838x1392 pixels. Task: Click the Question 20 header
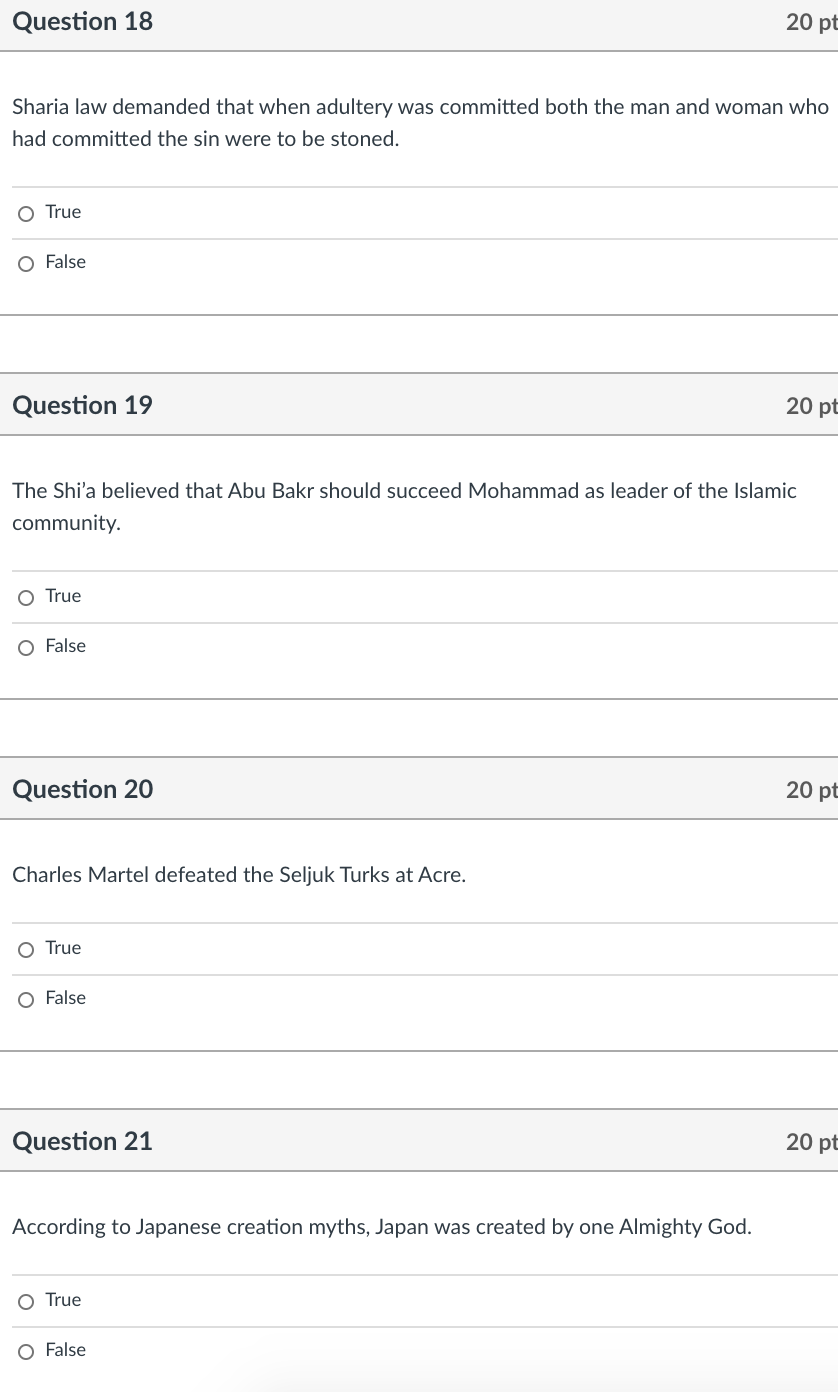tap(83, 789)
